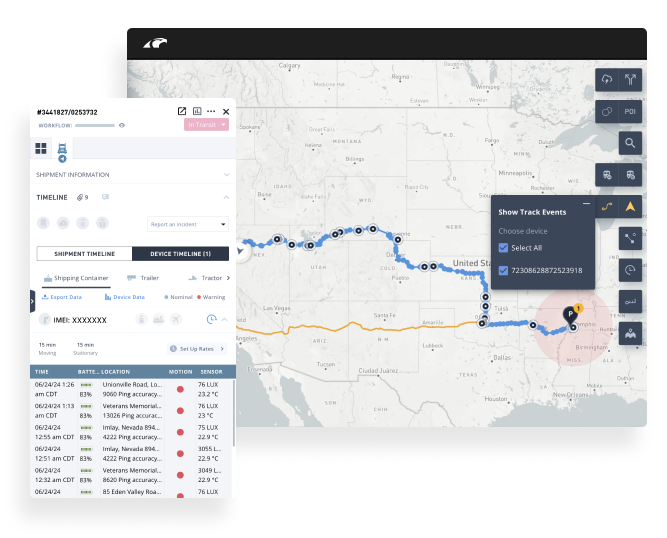Select the 12:55 am CDT Imlay row
This screenshot has width=667, height=538.
131,432
